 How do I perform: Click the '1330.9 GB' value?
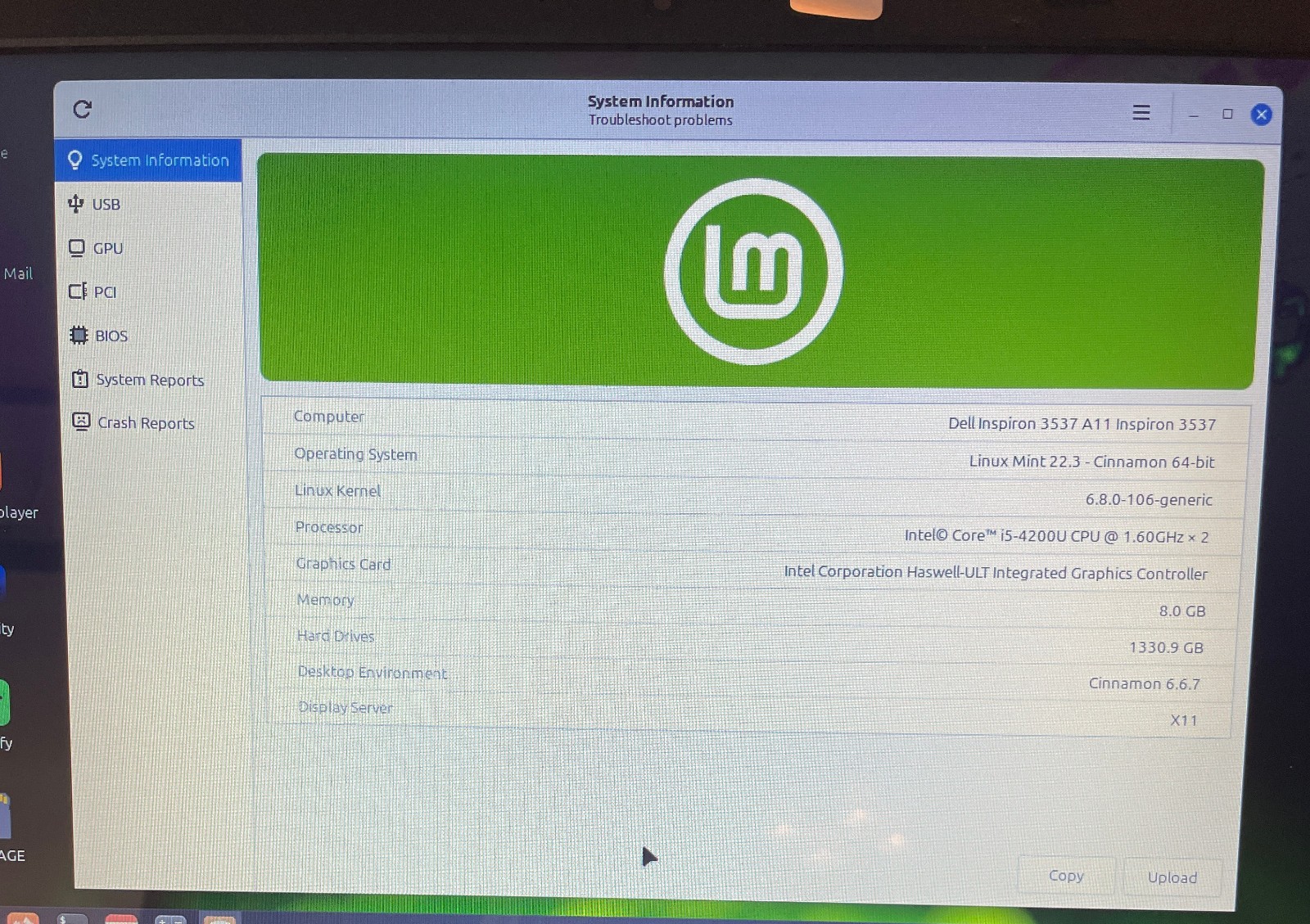pos(1166,647)
